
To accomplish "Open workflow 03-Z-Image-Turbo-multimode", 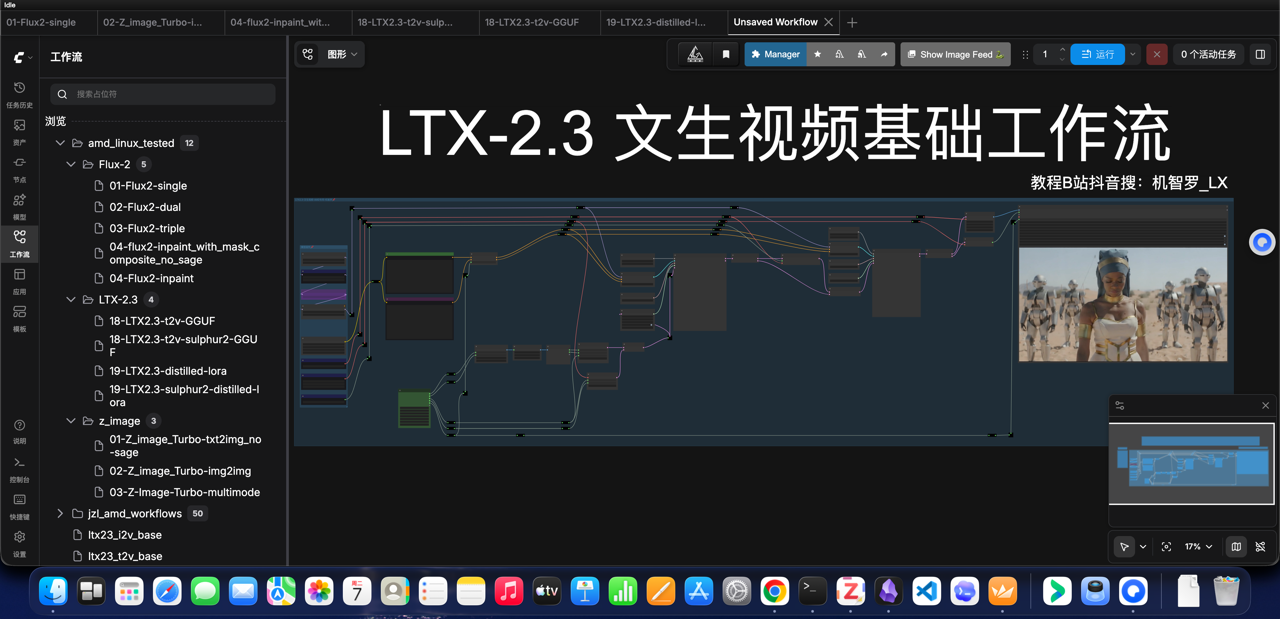I will tap(185, 492).
